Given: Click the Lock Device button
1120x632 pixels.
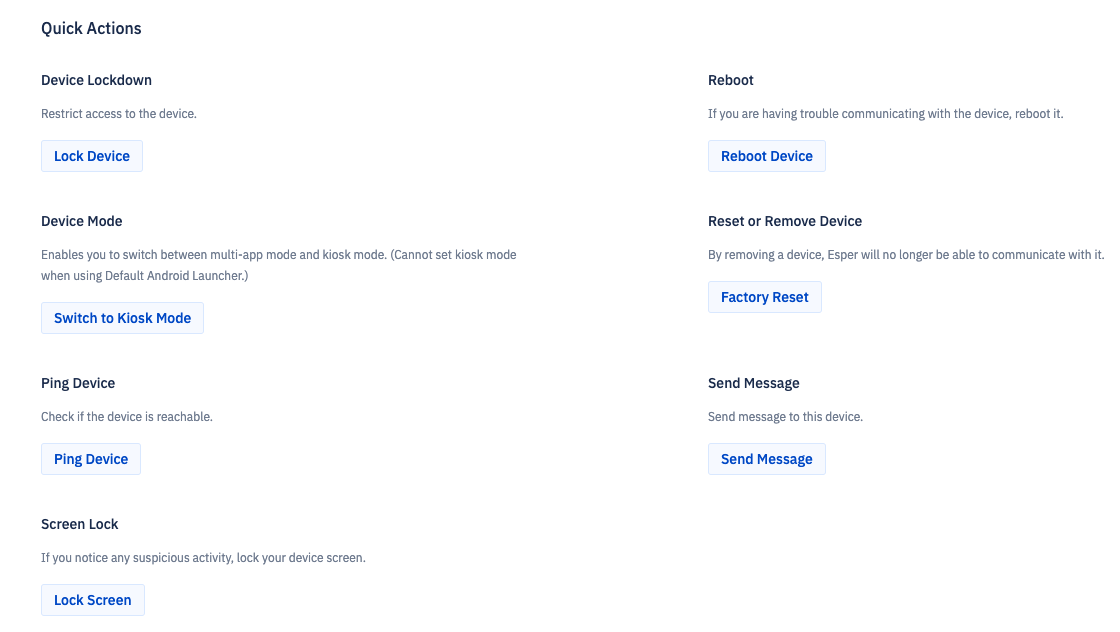Looking at the screenshot, I should click(x=91, y=156).
